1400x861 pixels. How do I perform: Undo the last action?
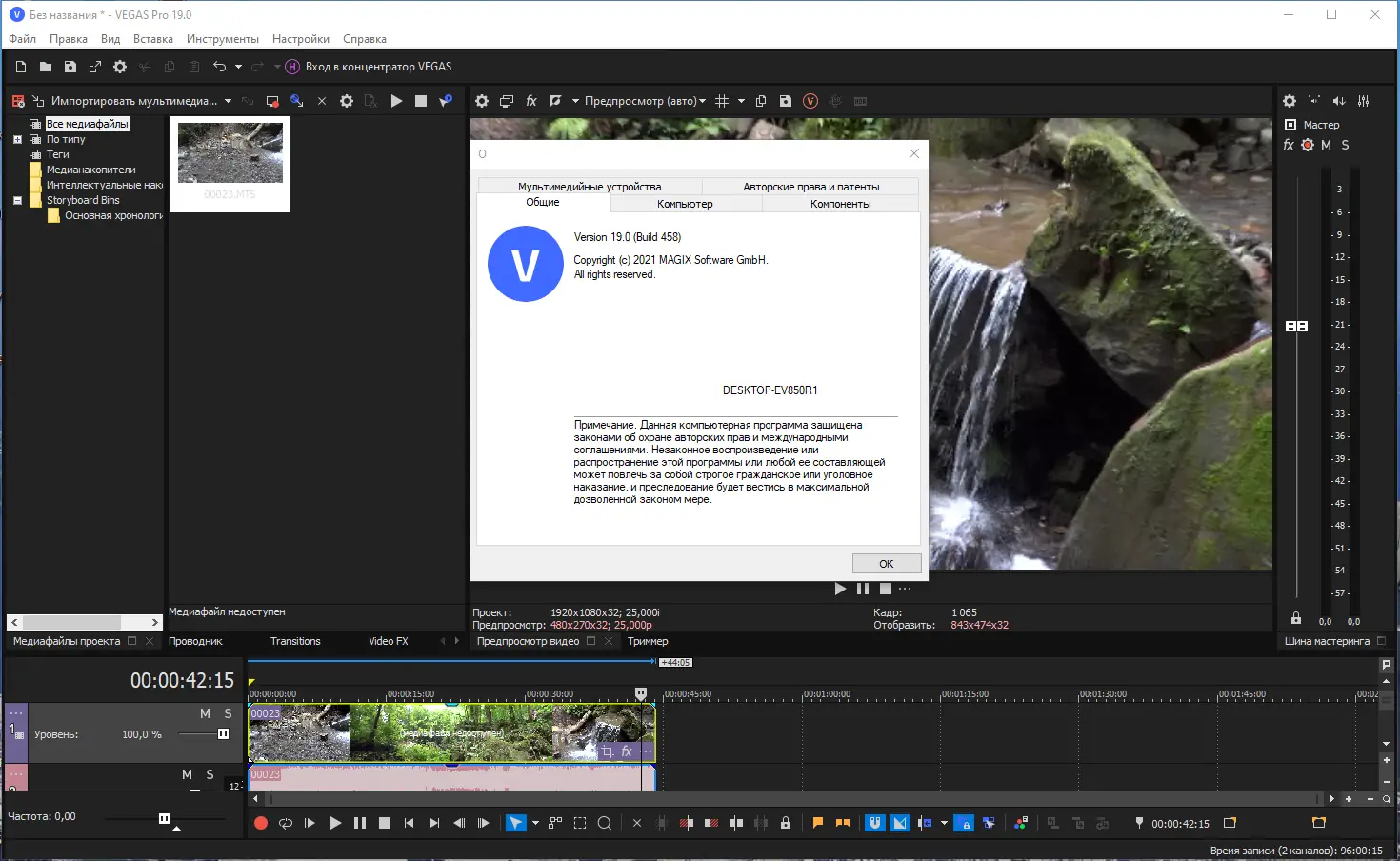[x=219, y=67]
